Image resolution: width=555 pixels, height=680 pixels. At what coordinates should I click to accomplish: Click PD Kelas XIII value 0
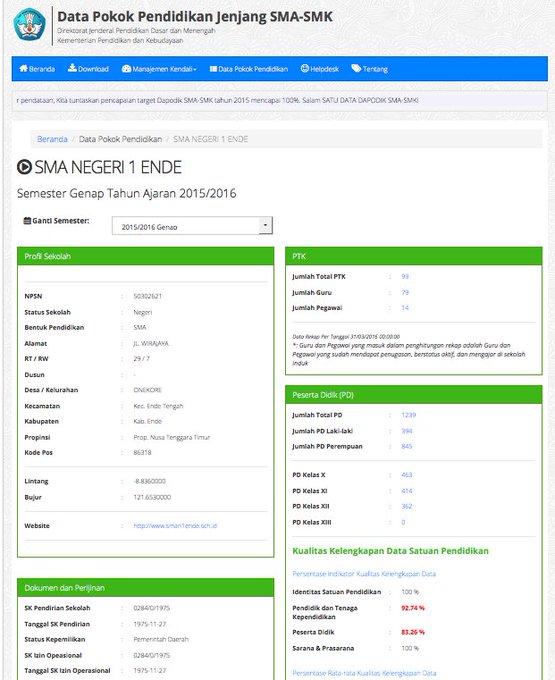click(403, 522)
